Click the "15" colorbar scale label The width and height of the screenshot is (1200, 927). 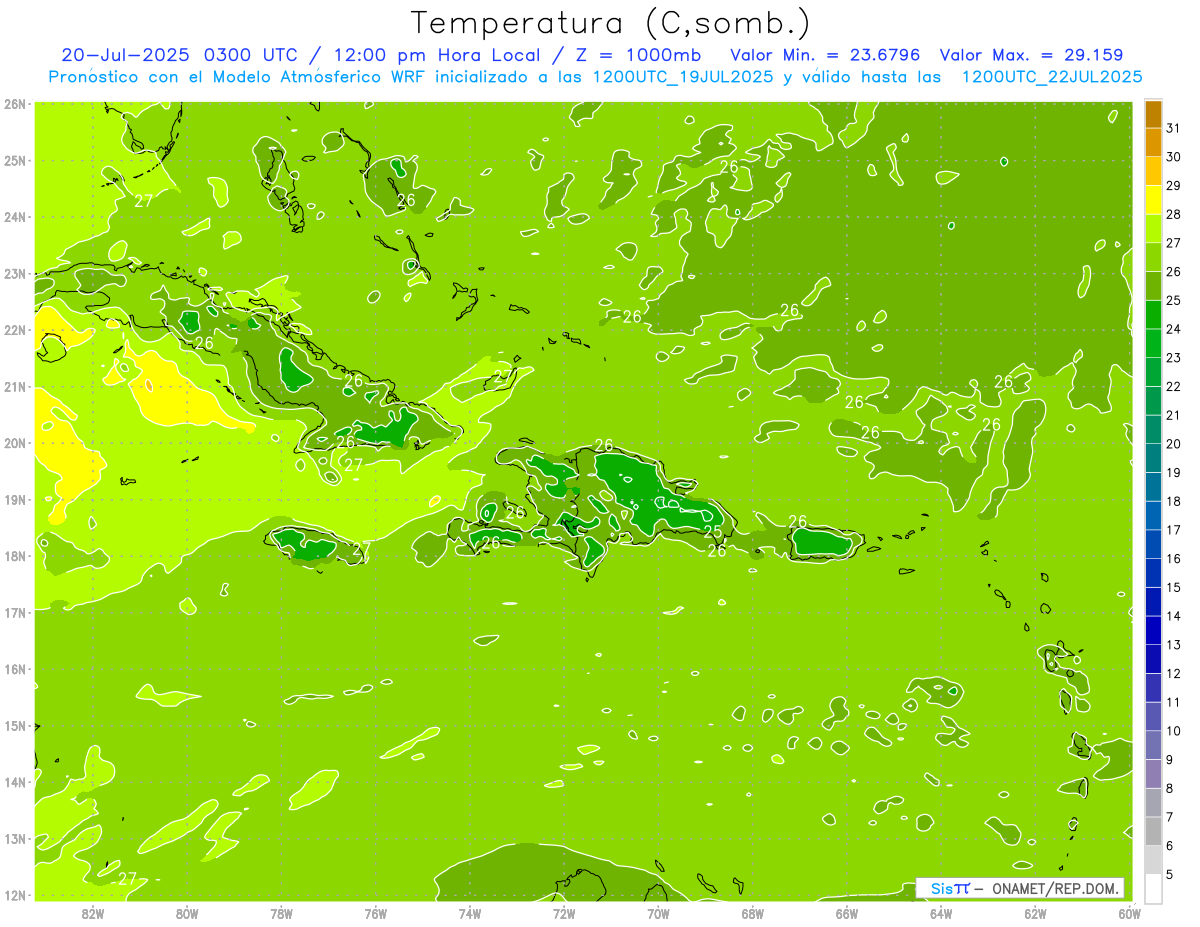pyautogui.click(x=1173, y=587)
